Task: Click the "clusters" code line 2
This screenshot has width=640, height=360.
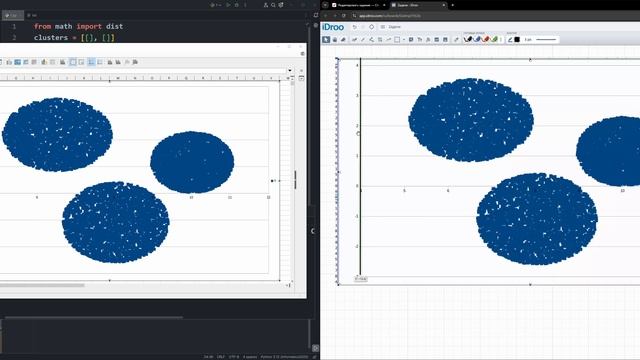Action: coord(74,38)
